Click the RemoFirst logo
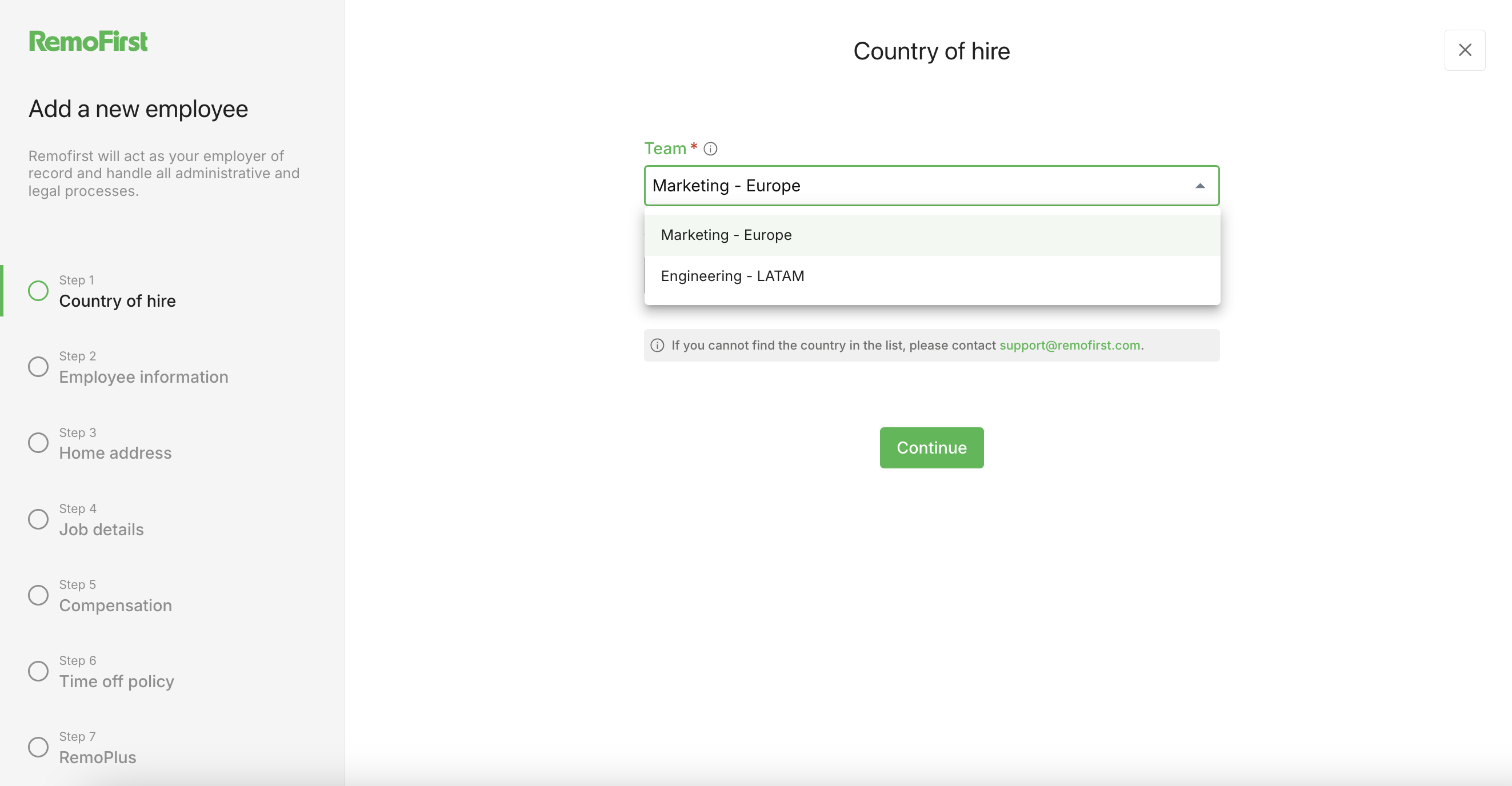The height and width of the screenshot is (786, 1512). pos(88,41)
